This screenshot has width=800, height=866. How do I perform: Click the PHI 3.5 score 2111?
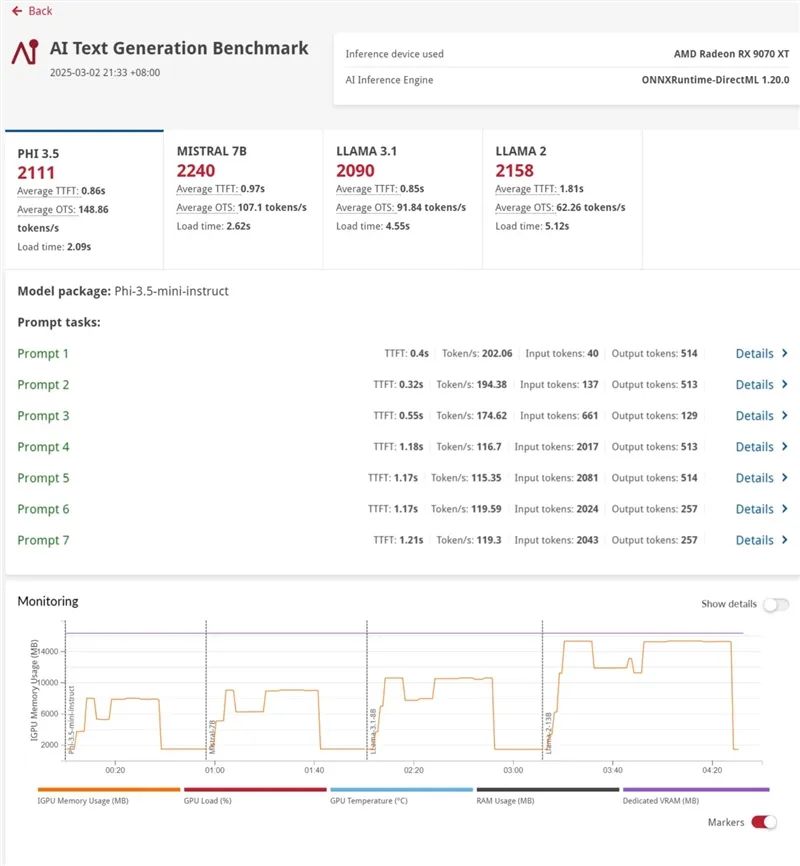pos(36,173)
